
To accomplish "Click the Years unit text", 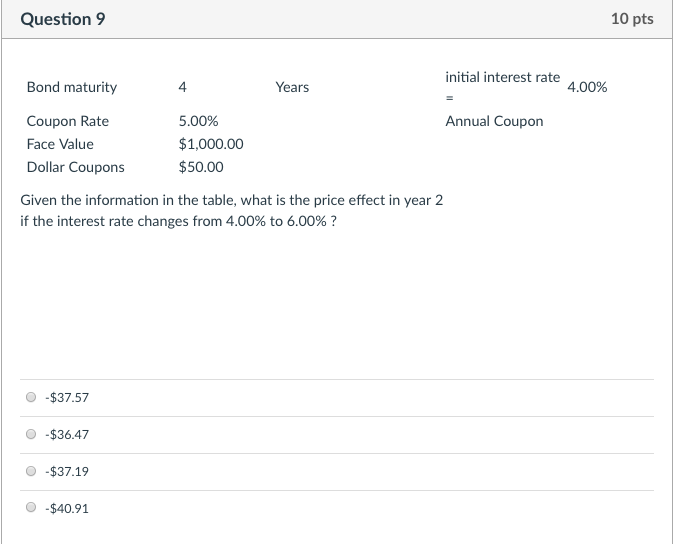I will [x=292, y=87].
